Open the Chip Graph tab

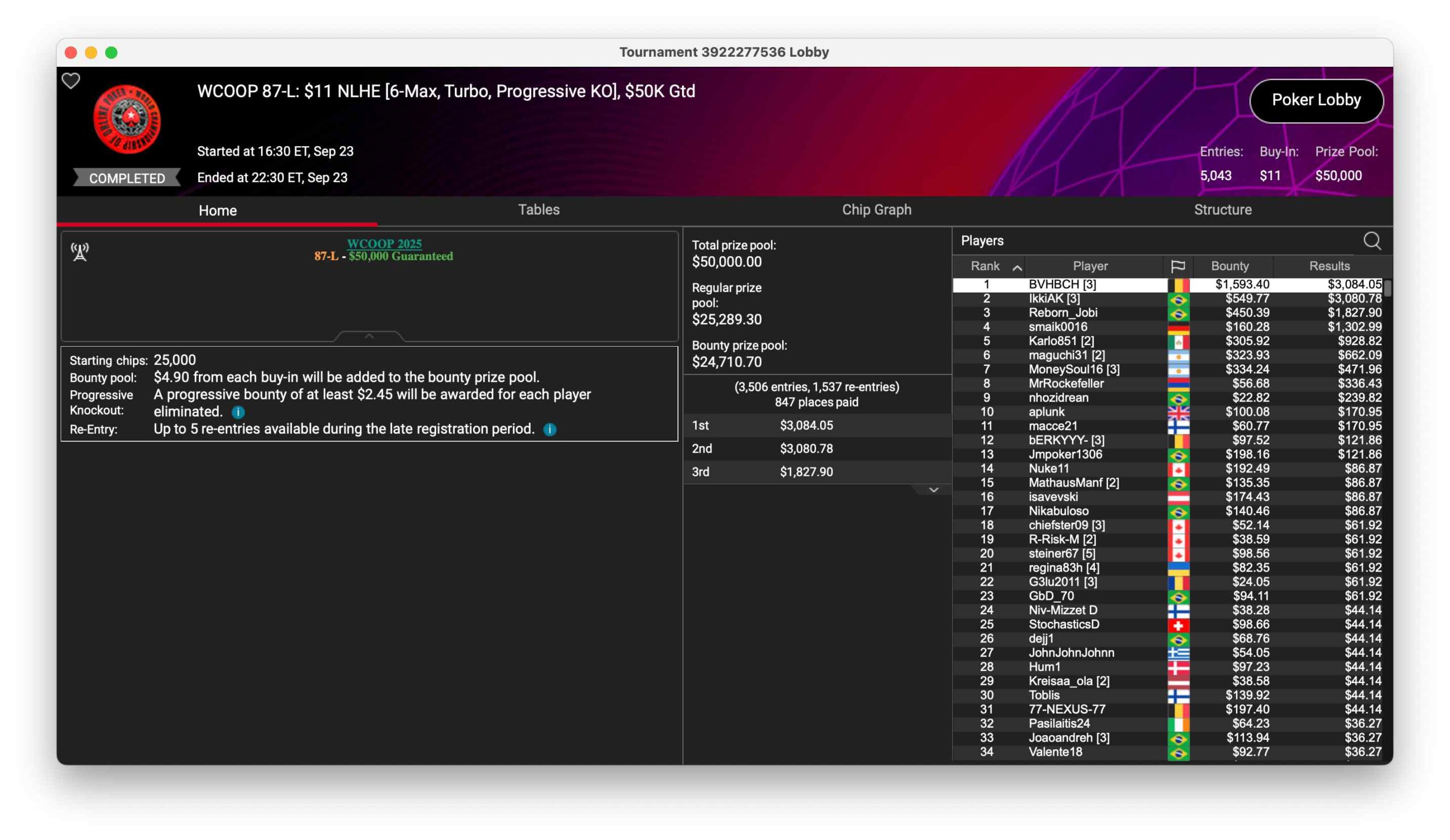click(x=876, y=210)
